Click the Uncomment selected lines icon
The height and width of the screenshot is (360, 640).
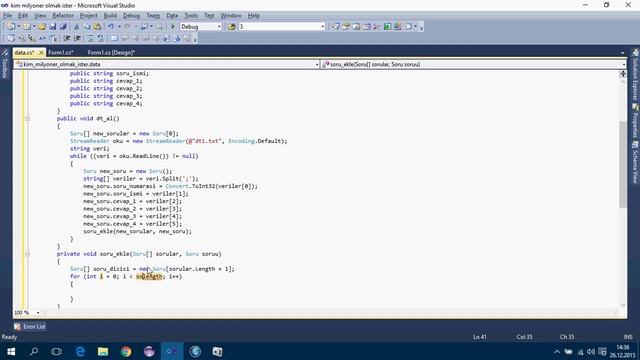click(x=100, y=38)
